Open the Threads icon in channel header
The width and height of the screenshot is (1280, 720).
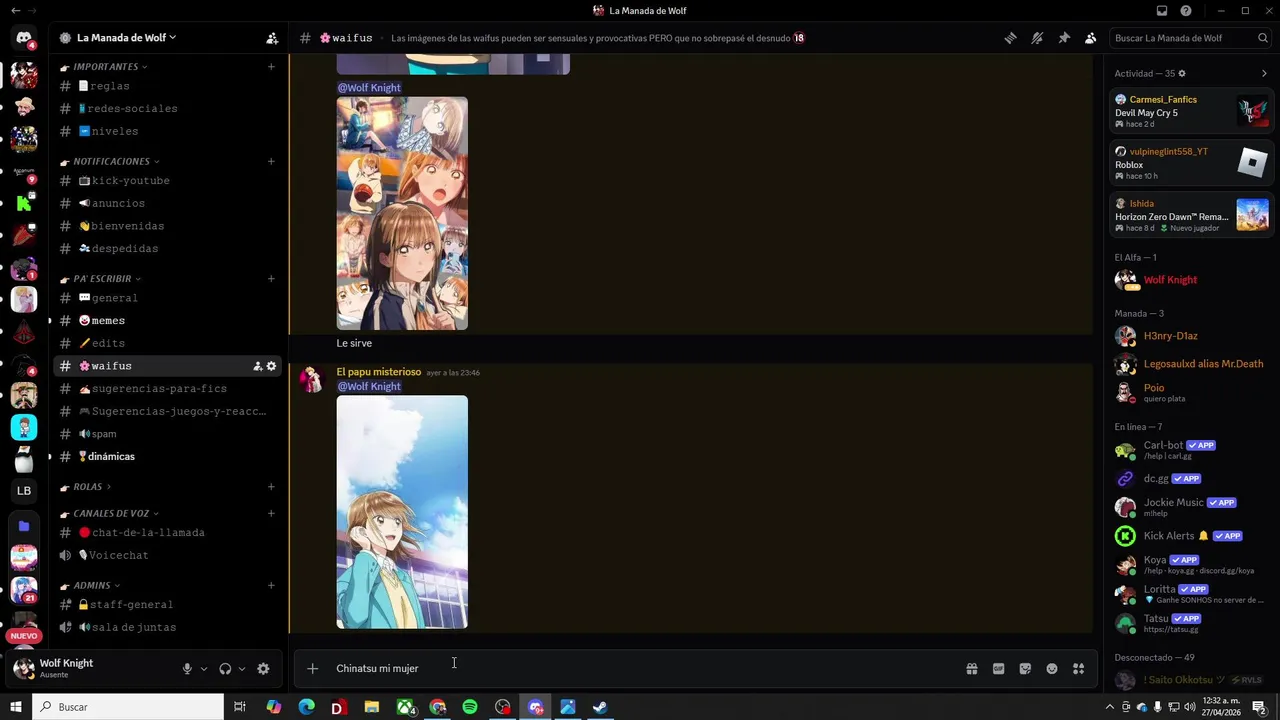pos(1010,38)
